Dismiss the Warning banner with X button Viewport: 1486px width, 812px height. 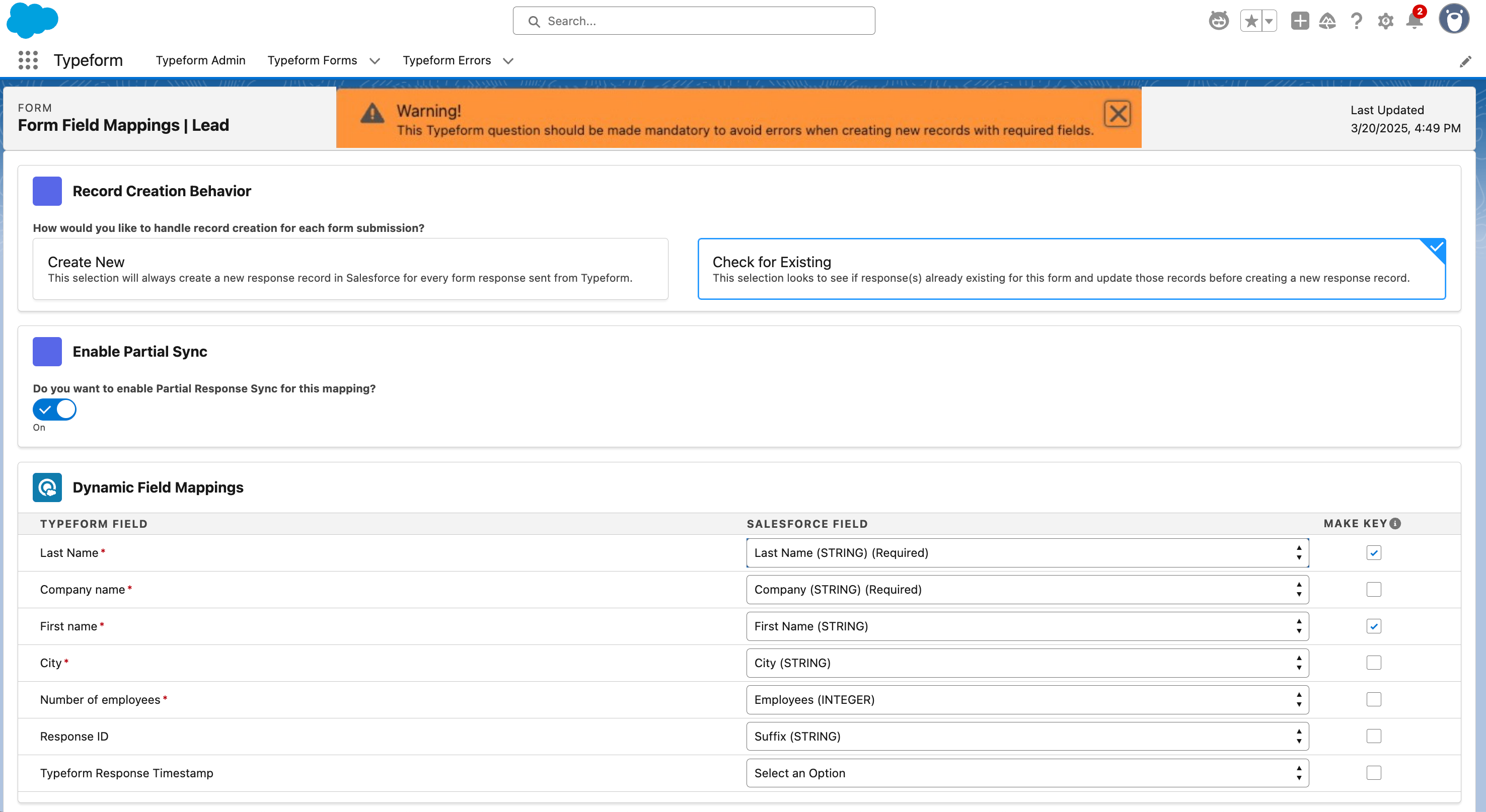(x=1118, y=114)
